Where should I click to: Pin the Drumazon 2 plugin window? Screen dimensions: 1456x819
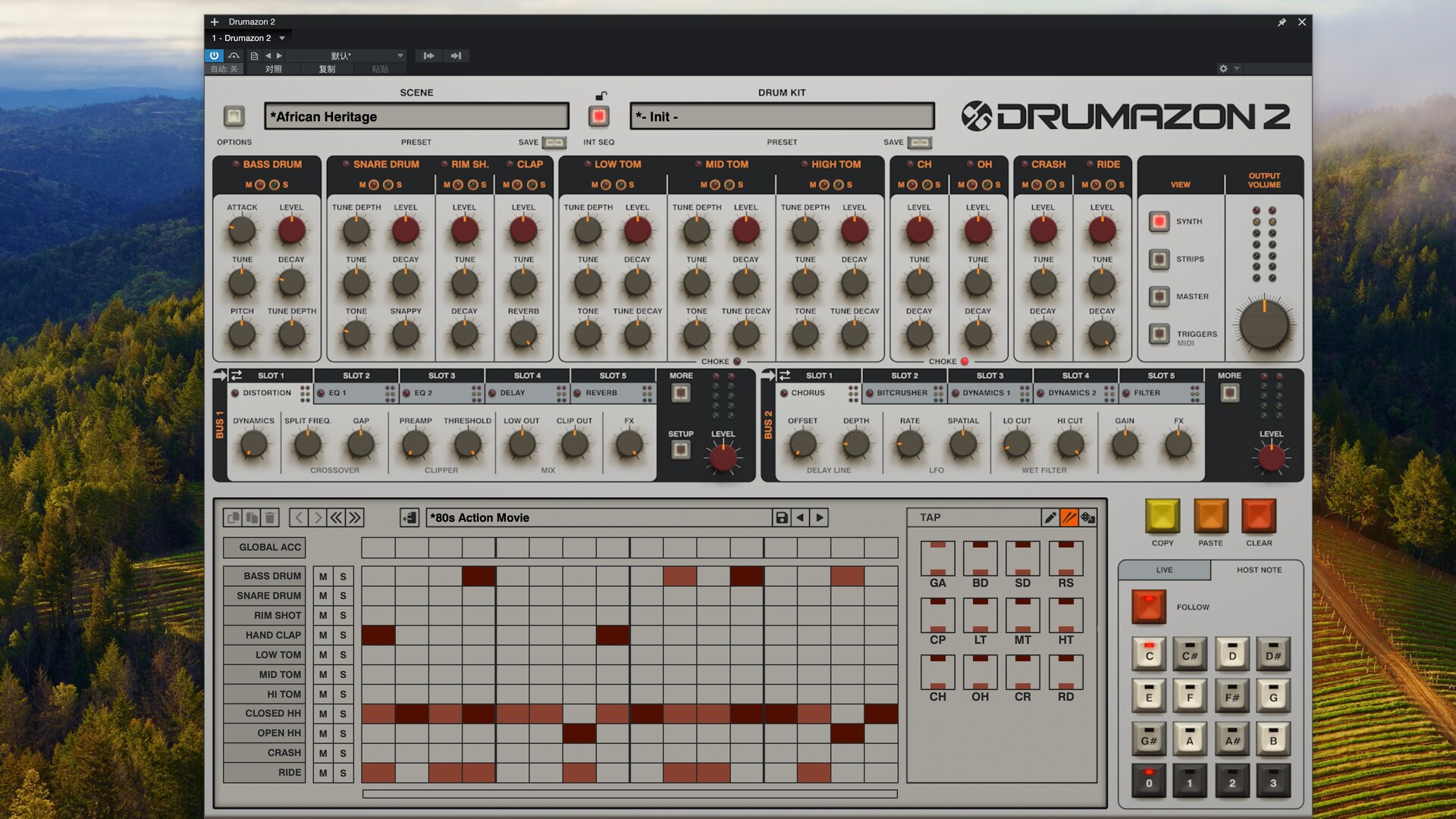(1282, 22)
